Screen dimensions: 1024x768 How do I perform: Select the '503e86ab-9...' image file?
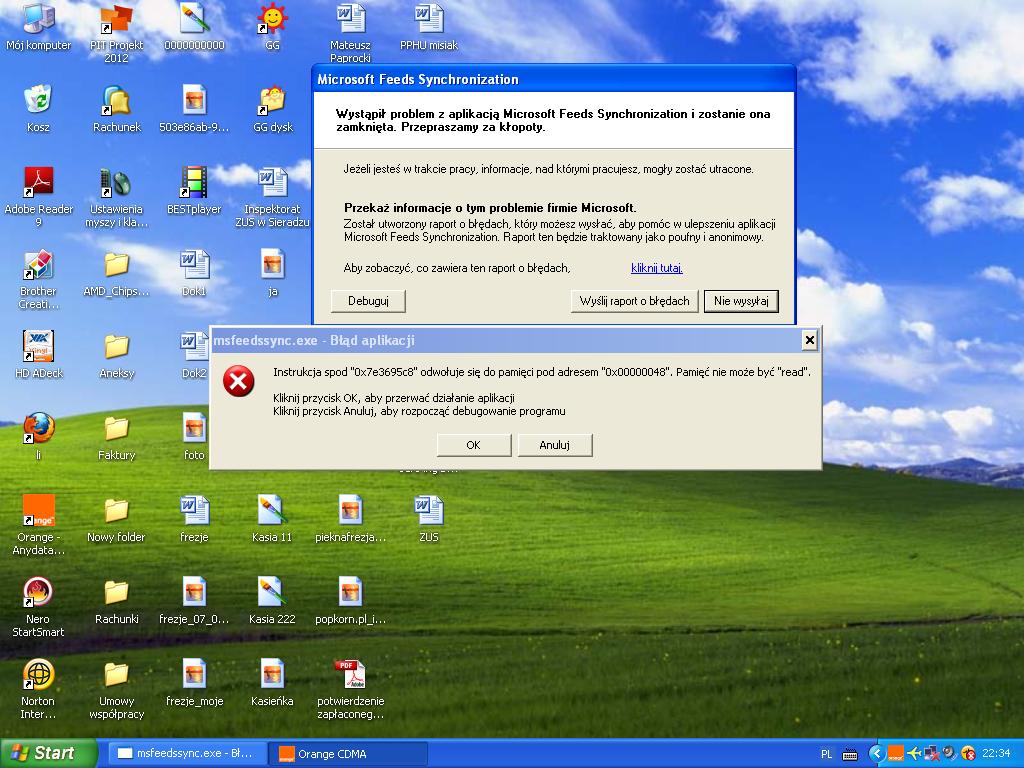point(194,109)
